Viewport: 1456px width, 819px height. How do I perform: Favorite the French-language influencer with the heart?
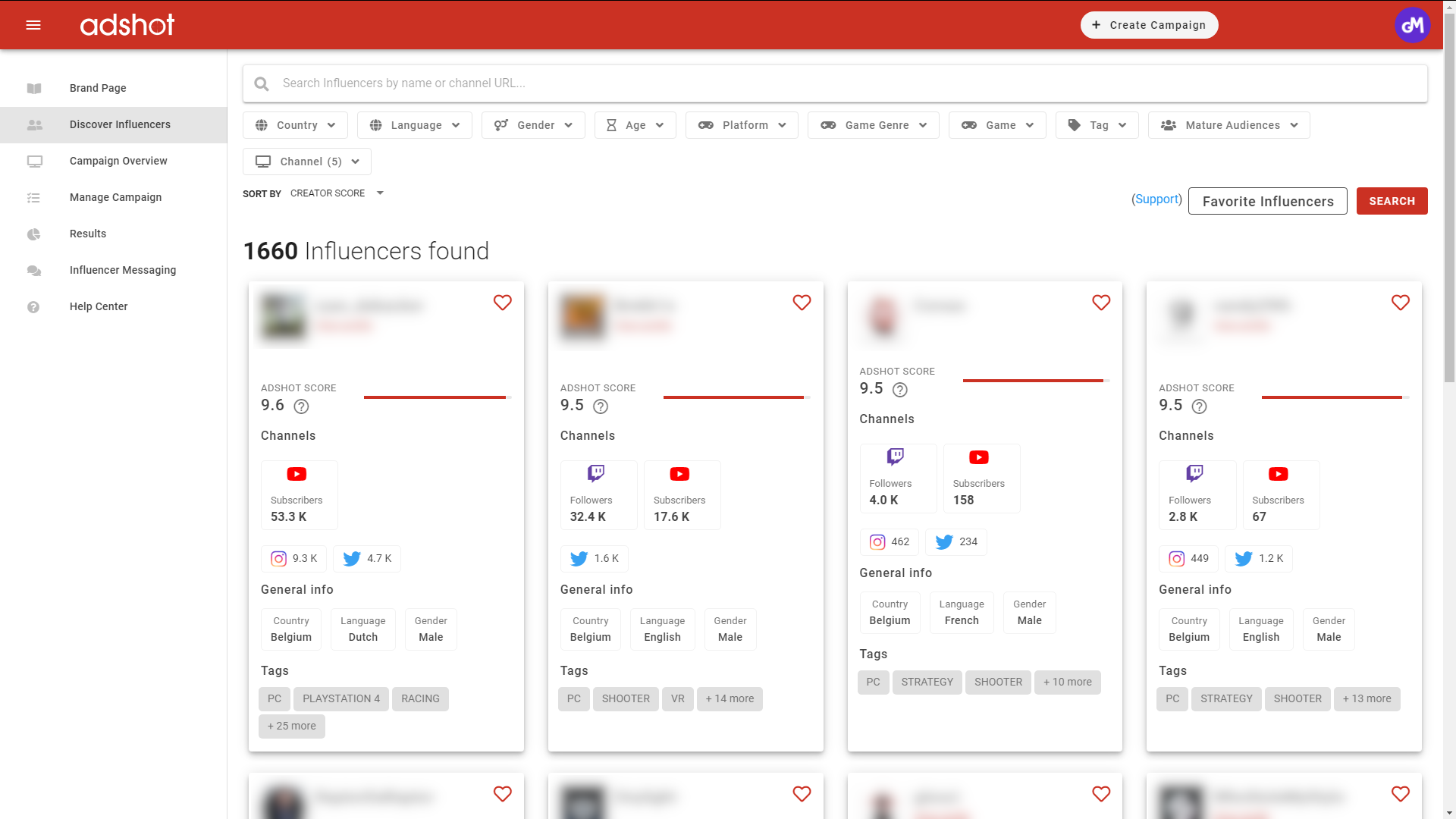click(1101, 303)
